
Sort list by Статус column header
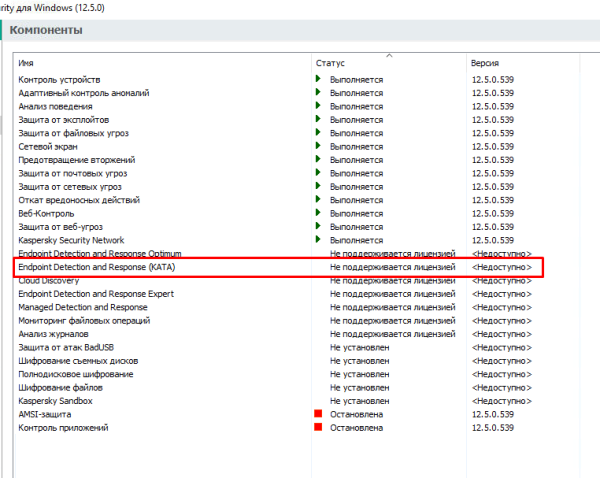tap(330, 63)
